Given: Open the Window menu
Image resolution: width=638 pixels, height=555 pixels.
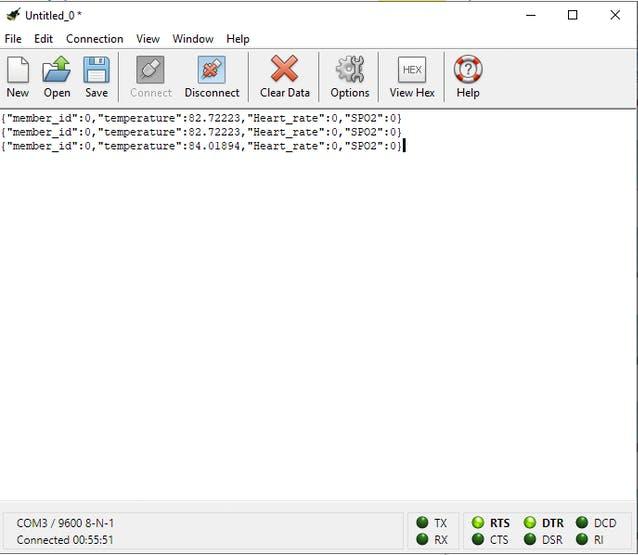Looking at the screenshot, I should (x=193, y=39).
